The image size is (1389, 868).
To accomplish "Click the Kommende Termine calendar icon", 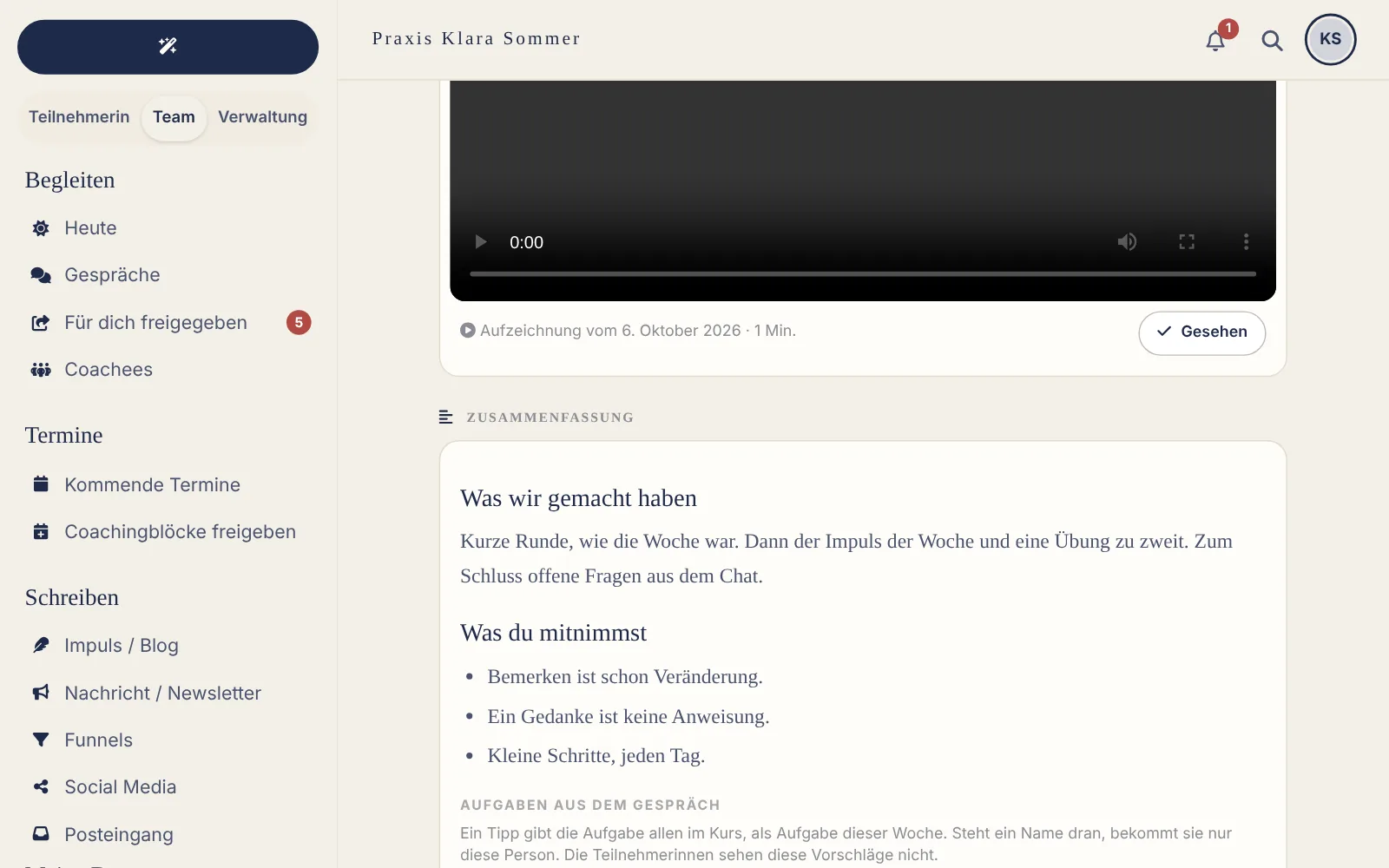I will (x=41, y=484).
